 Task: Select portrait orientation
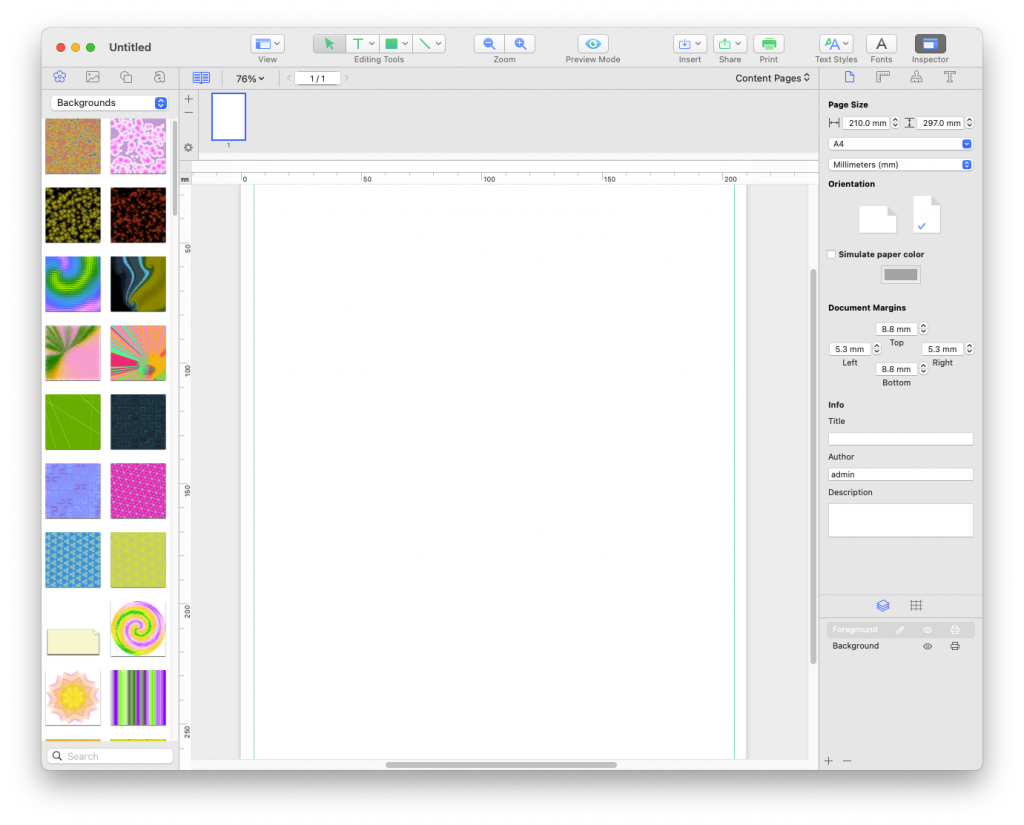(926, 214)
